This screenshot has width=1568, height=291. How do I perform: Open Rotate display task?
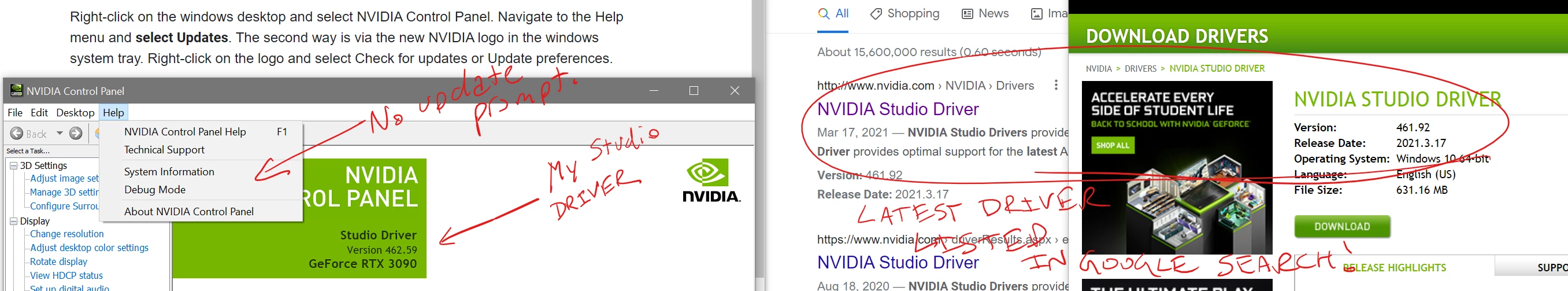tap(59, 261)
